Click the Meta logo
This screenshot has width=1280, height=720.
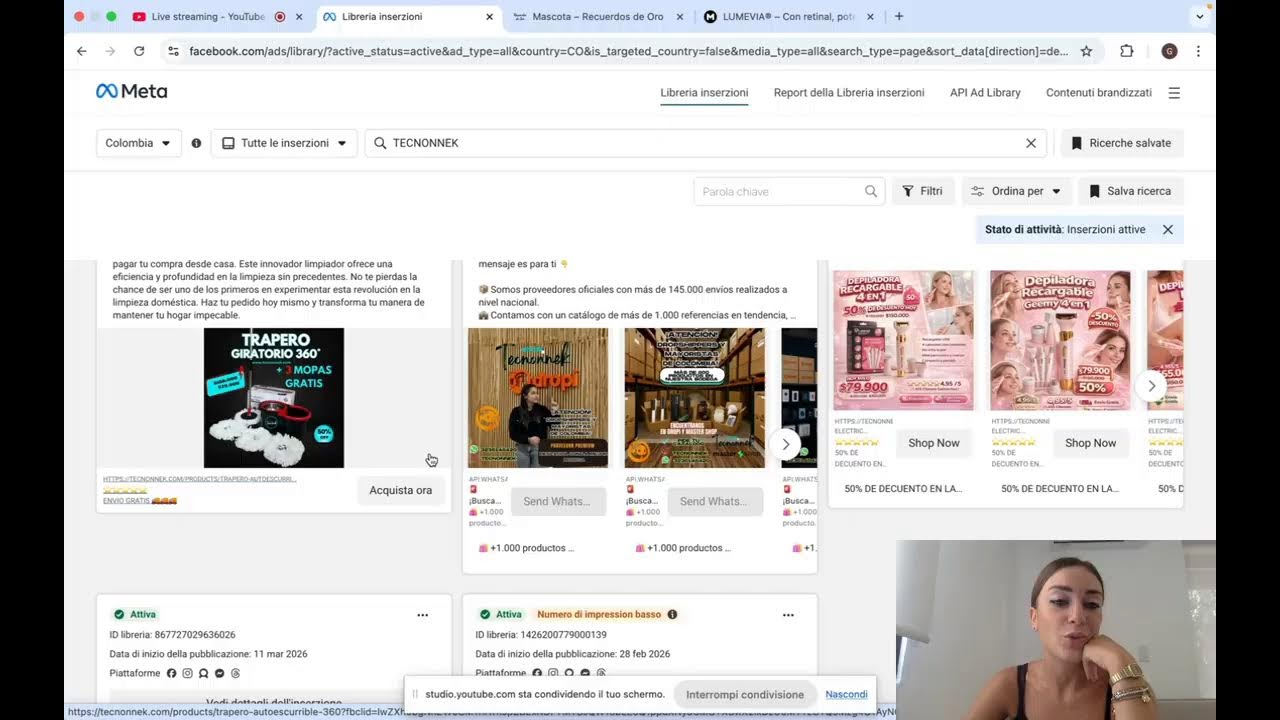pyautogui.click(x=131, y=92)
